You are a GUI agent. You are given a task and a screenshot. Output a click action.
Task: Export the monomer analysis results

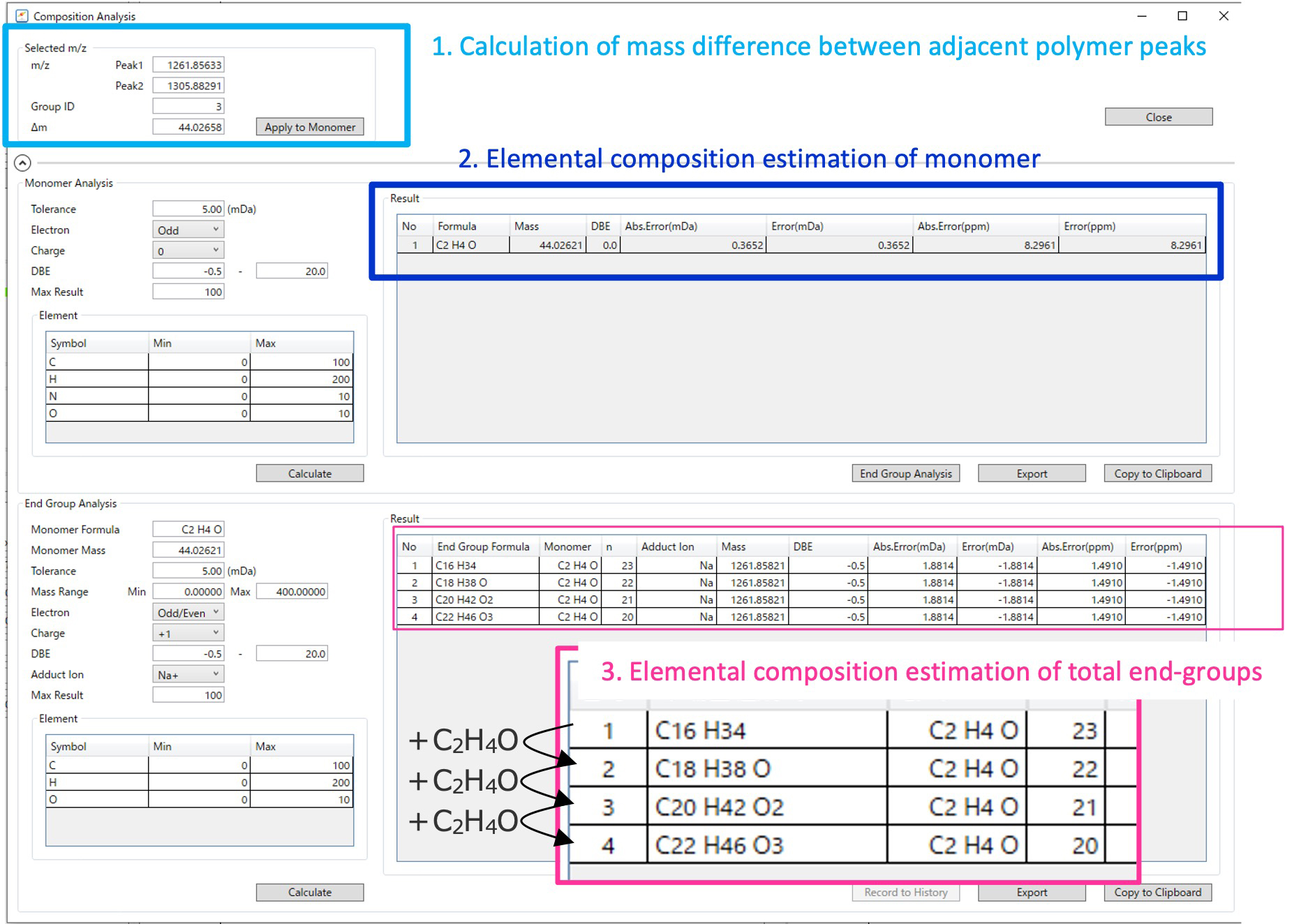click(x=1031, y=473)
